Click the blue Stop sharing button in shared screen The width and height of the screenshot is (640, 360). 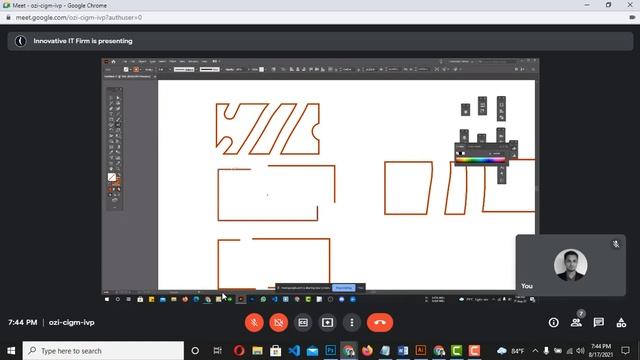click(344, 288)
